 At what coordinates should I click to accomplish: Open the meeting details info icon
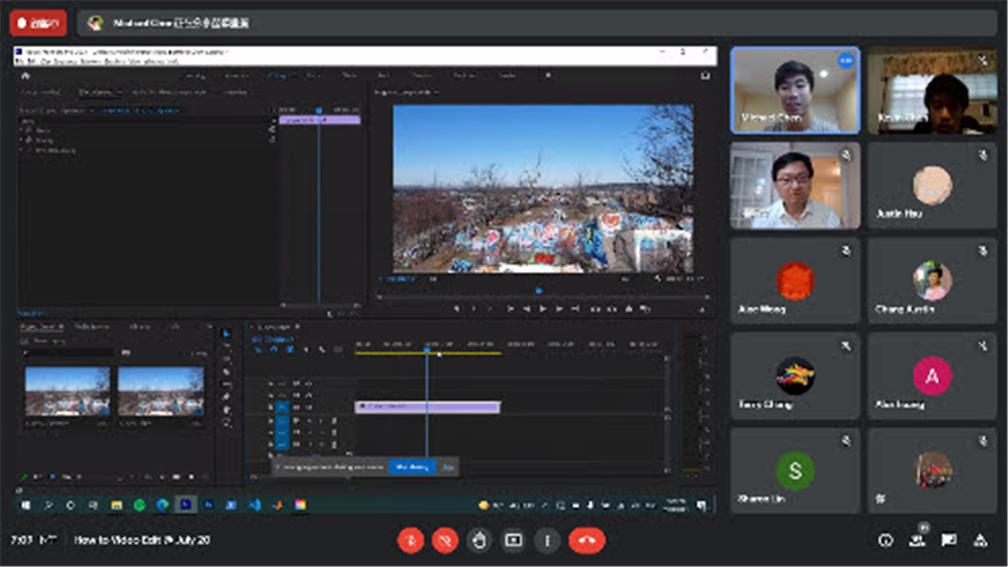coord(885,540)
